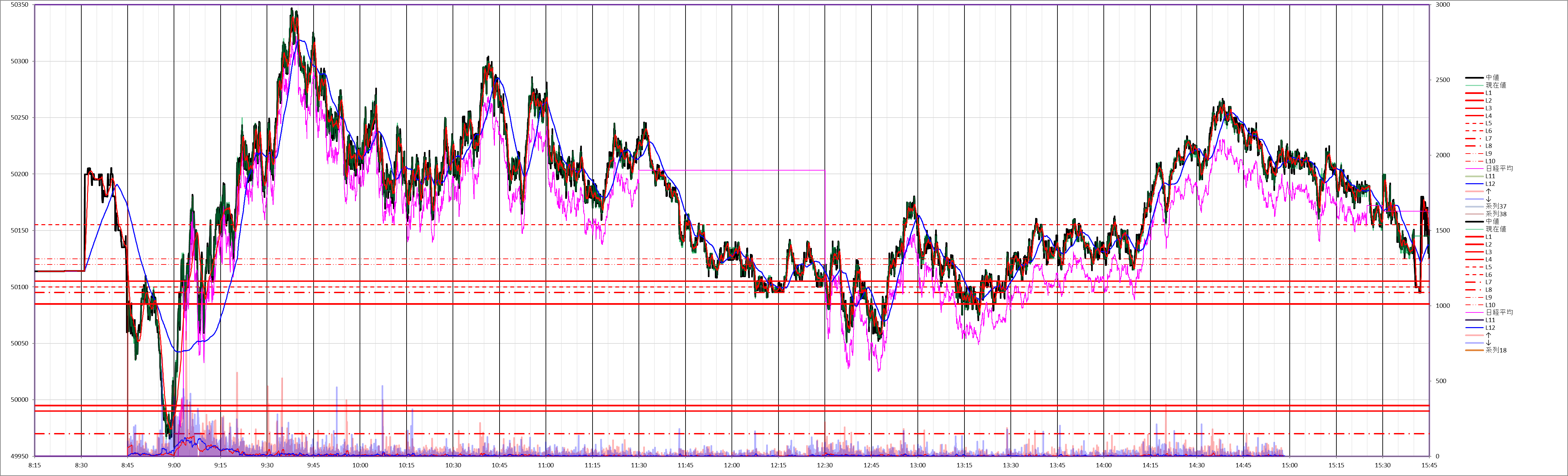This screenshot has width=1568, height=476.
Task: Select the 8:15 time axis label
Action: [35, 466]
